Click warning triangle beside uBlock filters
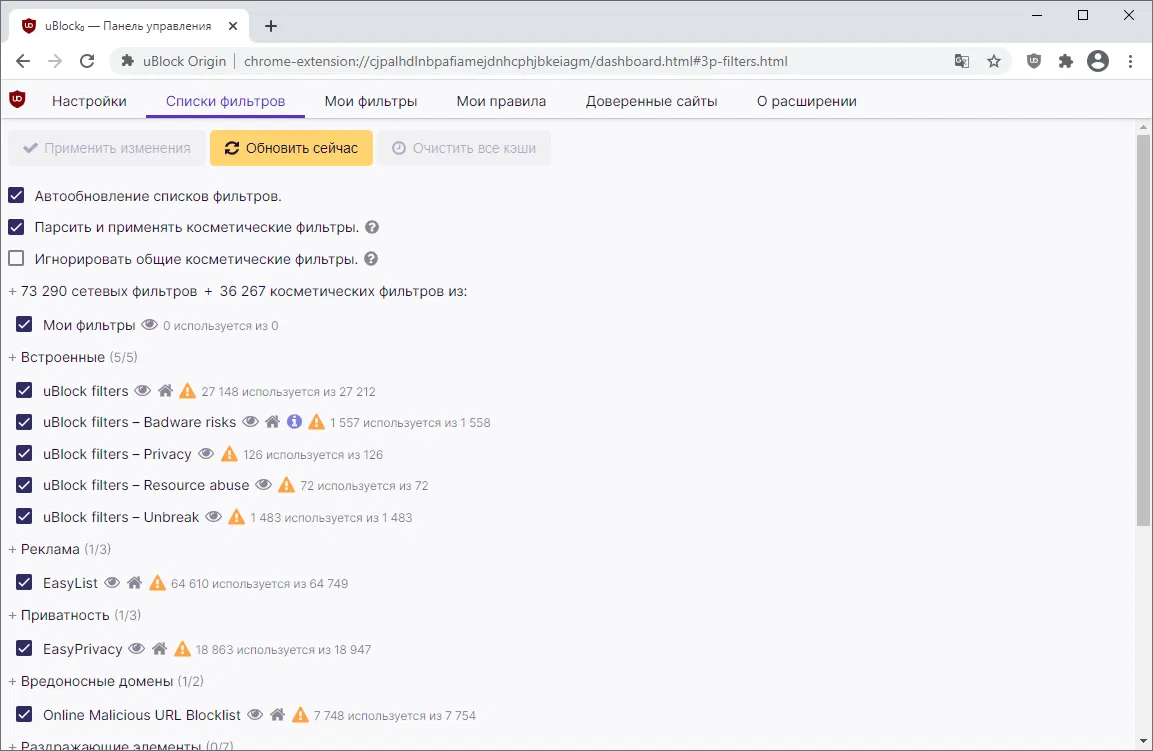 [188, 391]
